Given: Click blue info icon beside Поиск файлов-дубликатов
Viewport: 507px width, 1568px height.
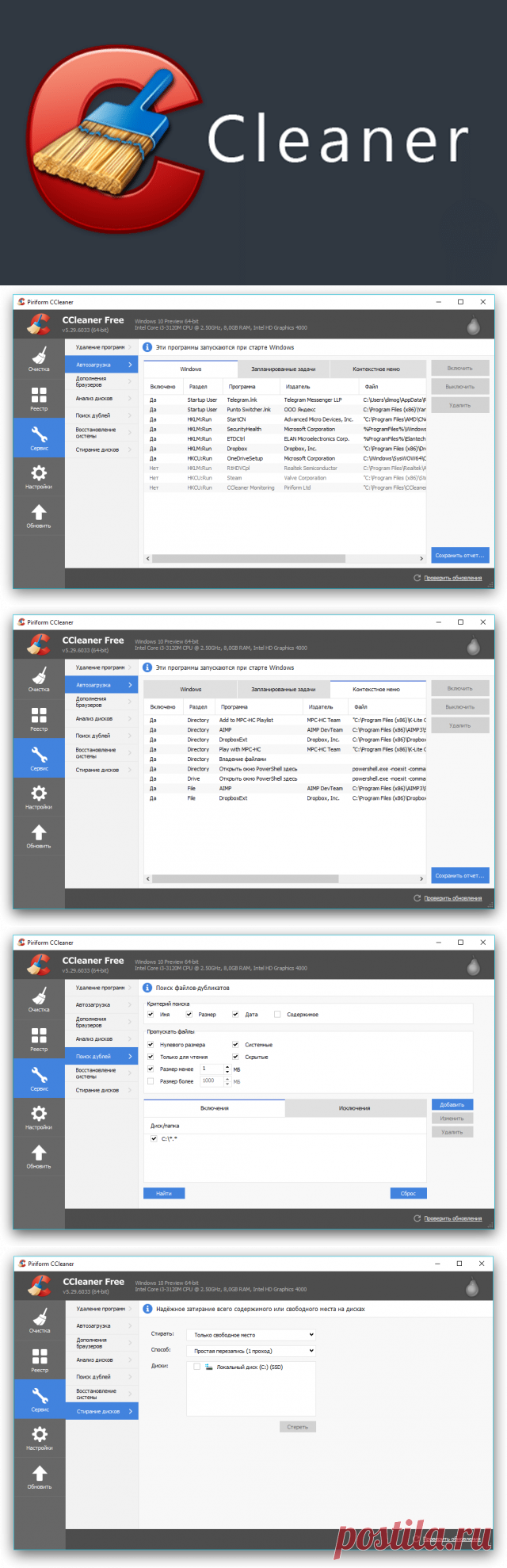Looking at the screenshot, I should [147, 988].
